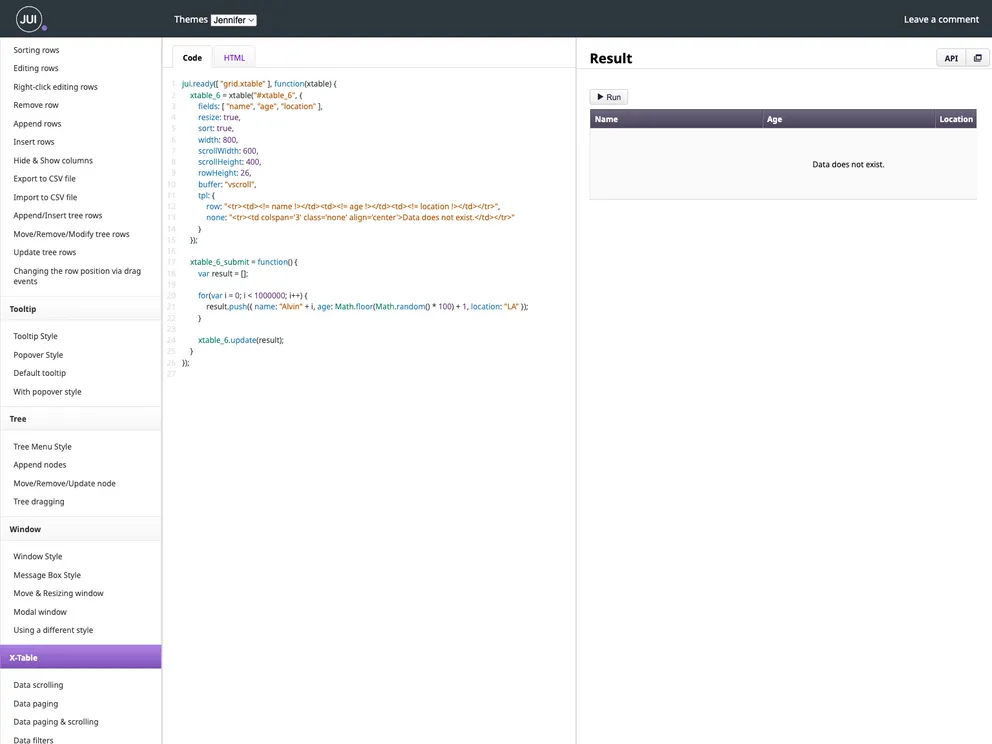
Task: Click the Run button's play icon
Action: [602, 96]
